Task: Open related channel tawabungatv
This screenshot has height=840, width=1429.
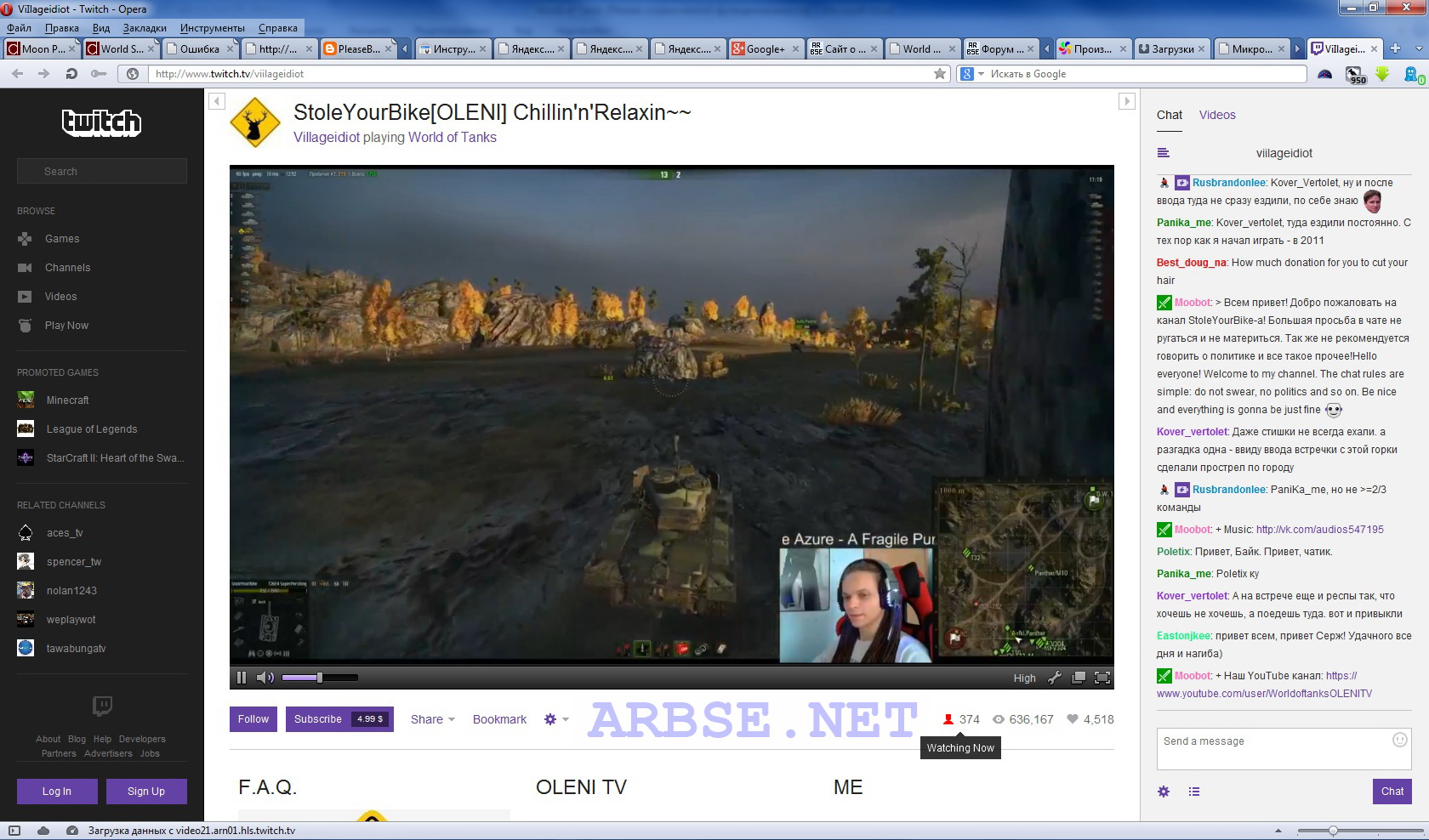Action: point(77,649)
